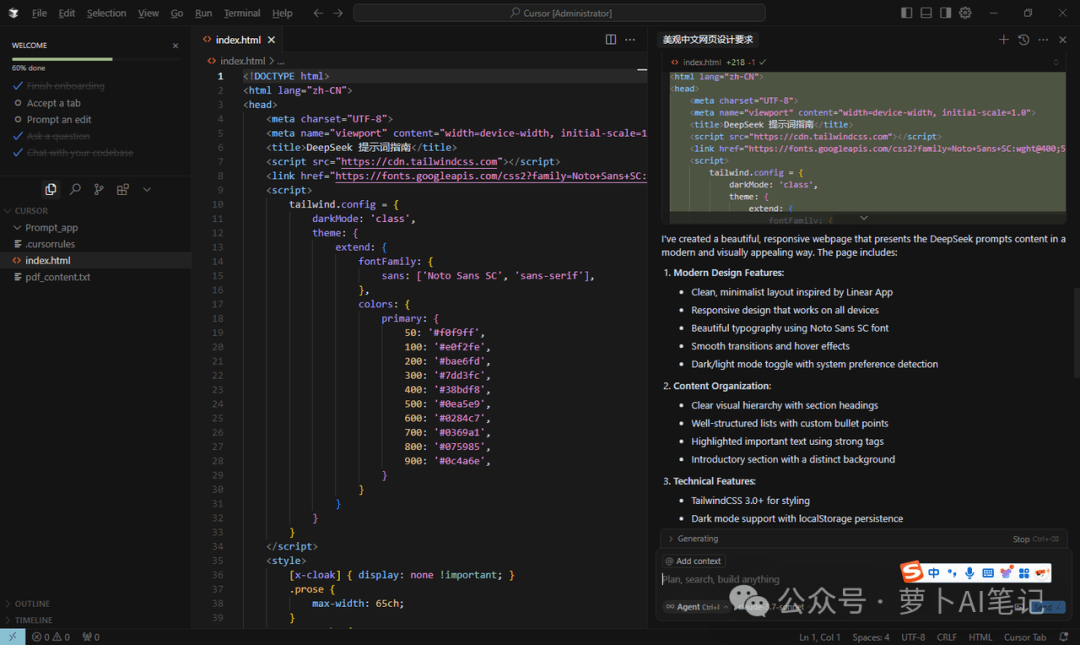Click the Add context button
Screen dimensions: 1080x645
coord(694,561)
